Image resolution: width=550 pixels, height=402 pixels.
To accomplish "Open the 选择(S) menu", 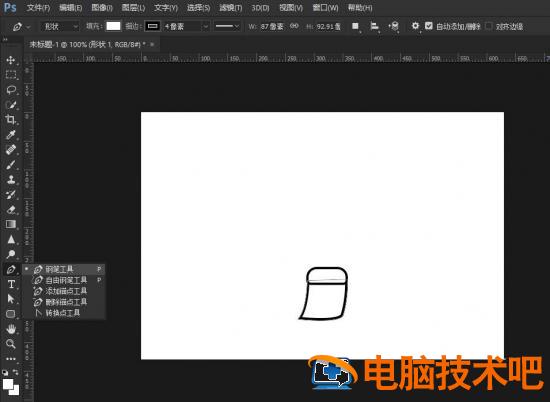I will [199, 8].
